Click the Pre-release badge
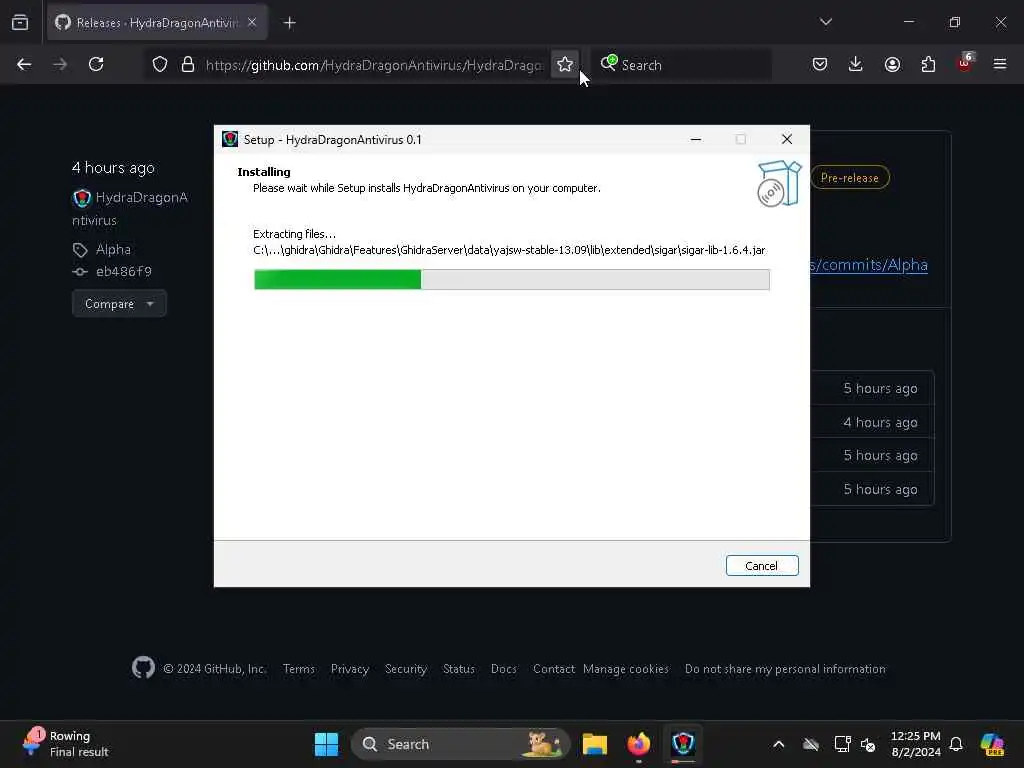 coord(850,178)
